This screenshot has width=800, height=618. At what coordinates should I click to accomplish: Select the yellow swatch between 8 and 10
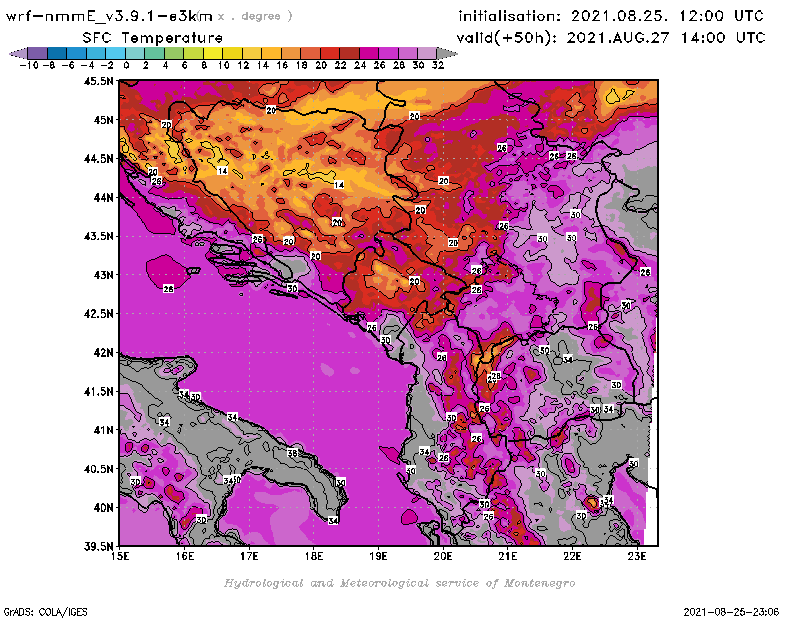click(213, 53)
